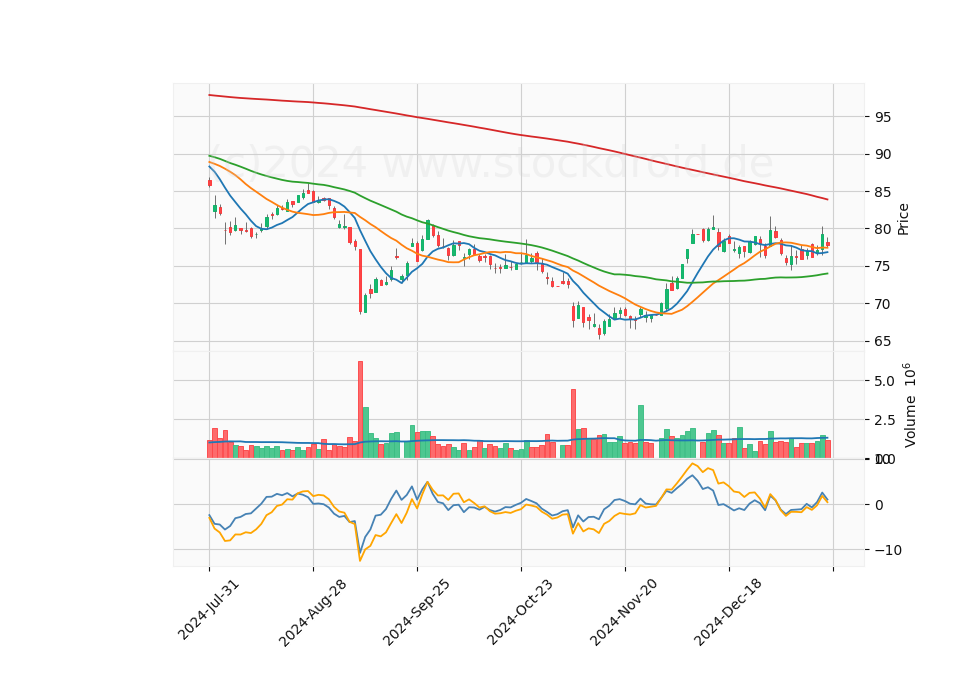Click the 2024-Aug-28 date label
This screenshot has height=690, width=960.
pyautogui.click(x=312, y=612)
